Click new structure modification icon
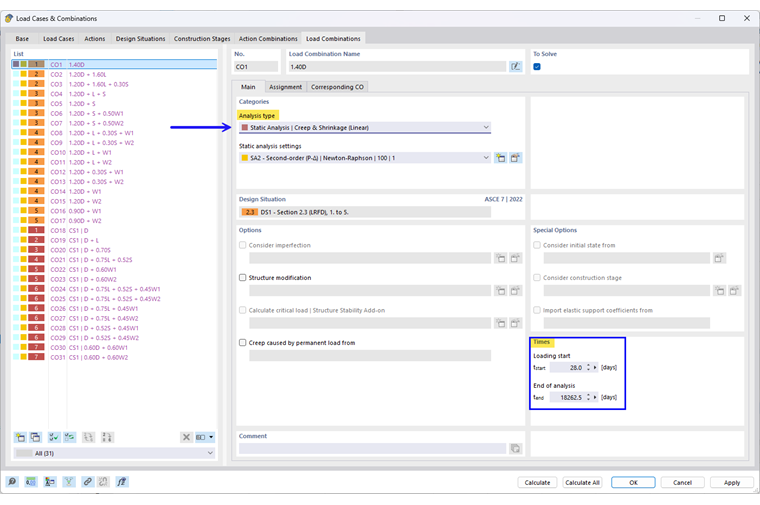Image resolution: width=760 pixels, height=505 pixels. tap(501, 291)
